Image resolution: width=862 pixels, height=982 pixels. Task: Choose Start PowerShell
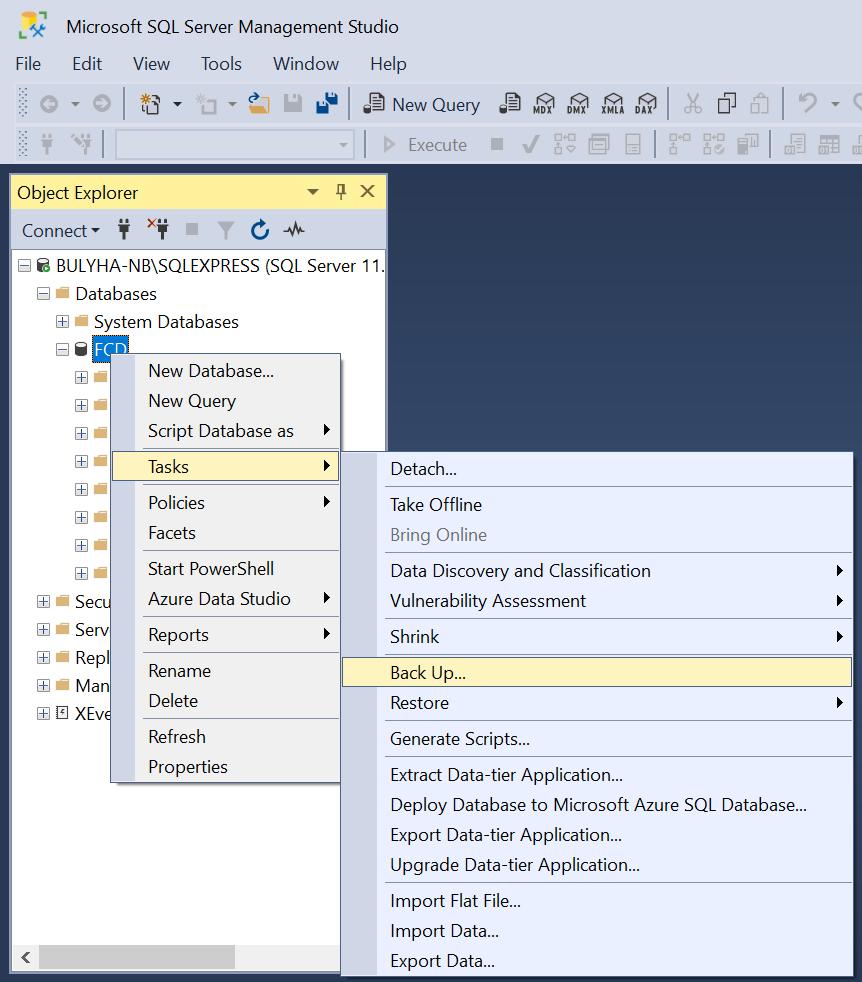[226, 569]
